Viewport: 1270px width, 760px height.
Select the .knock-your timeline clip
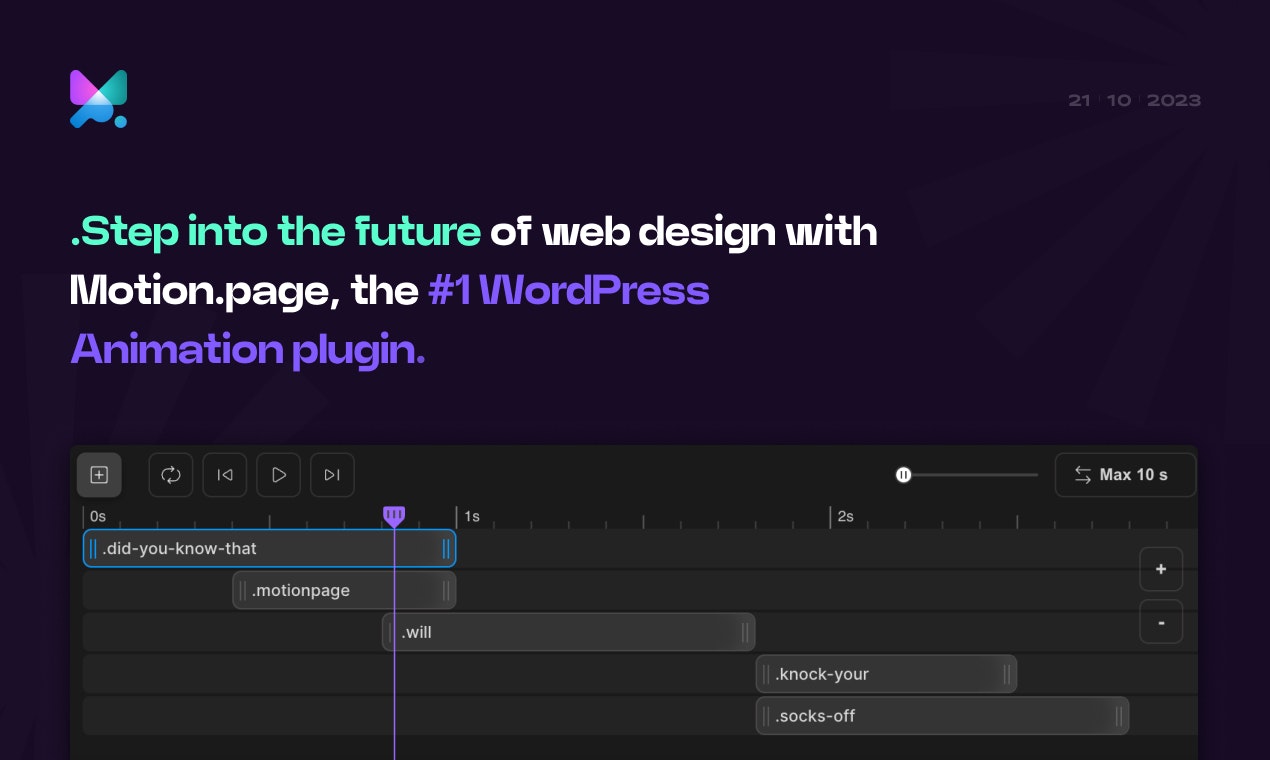click(x=886, y=674)
